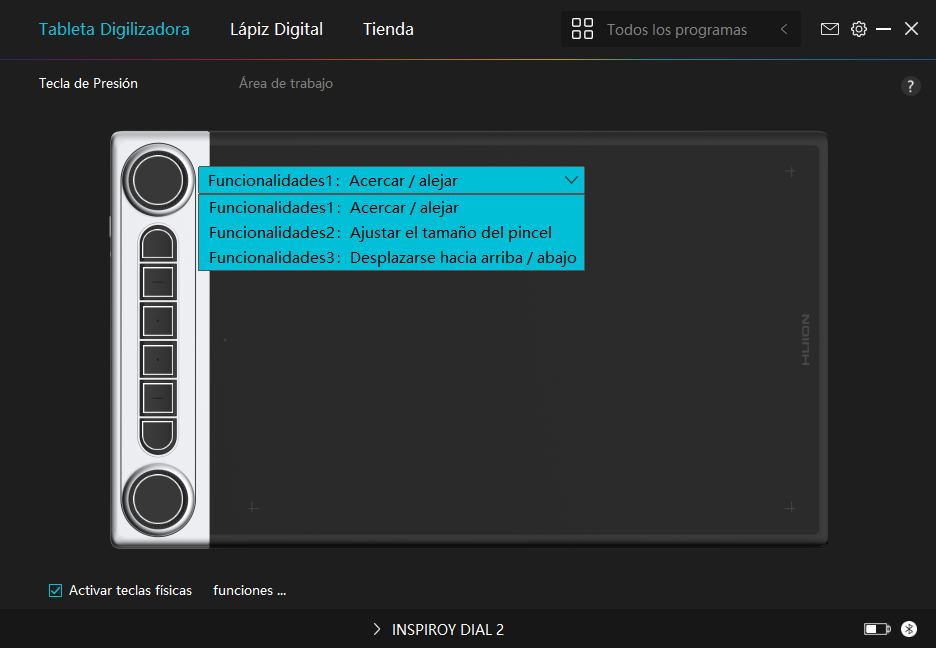
Task: Open the mail messages icon
Action: (x=829, y=29)
